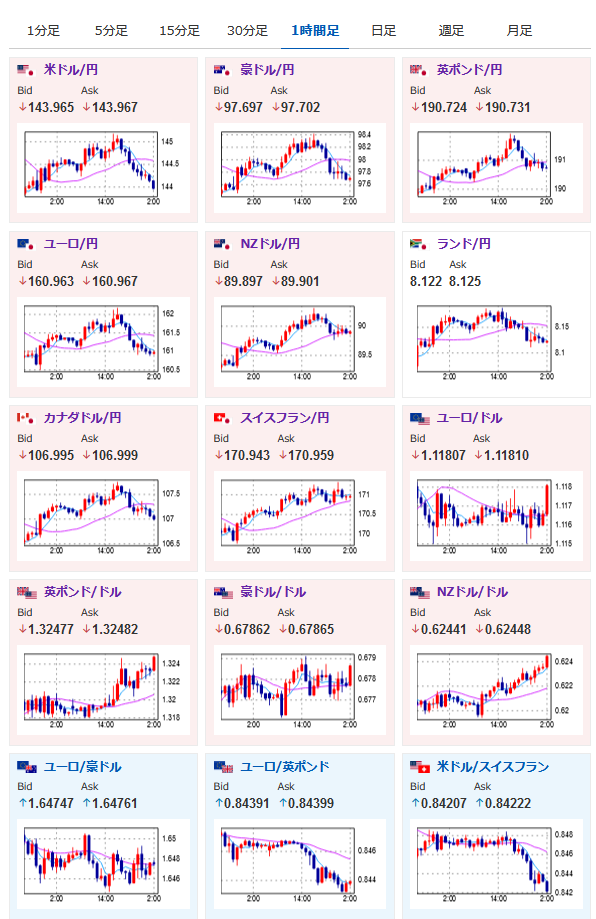This screenshot has width=596, height=919.
Task: Select the 日足 timeframe tab
Action: coord(384,30)
